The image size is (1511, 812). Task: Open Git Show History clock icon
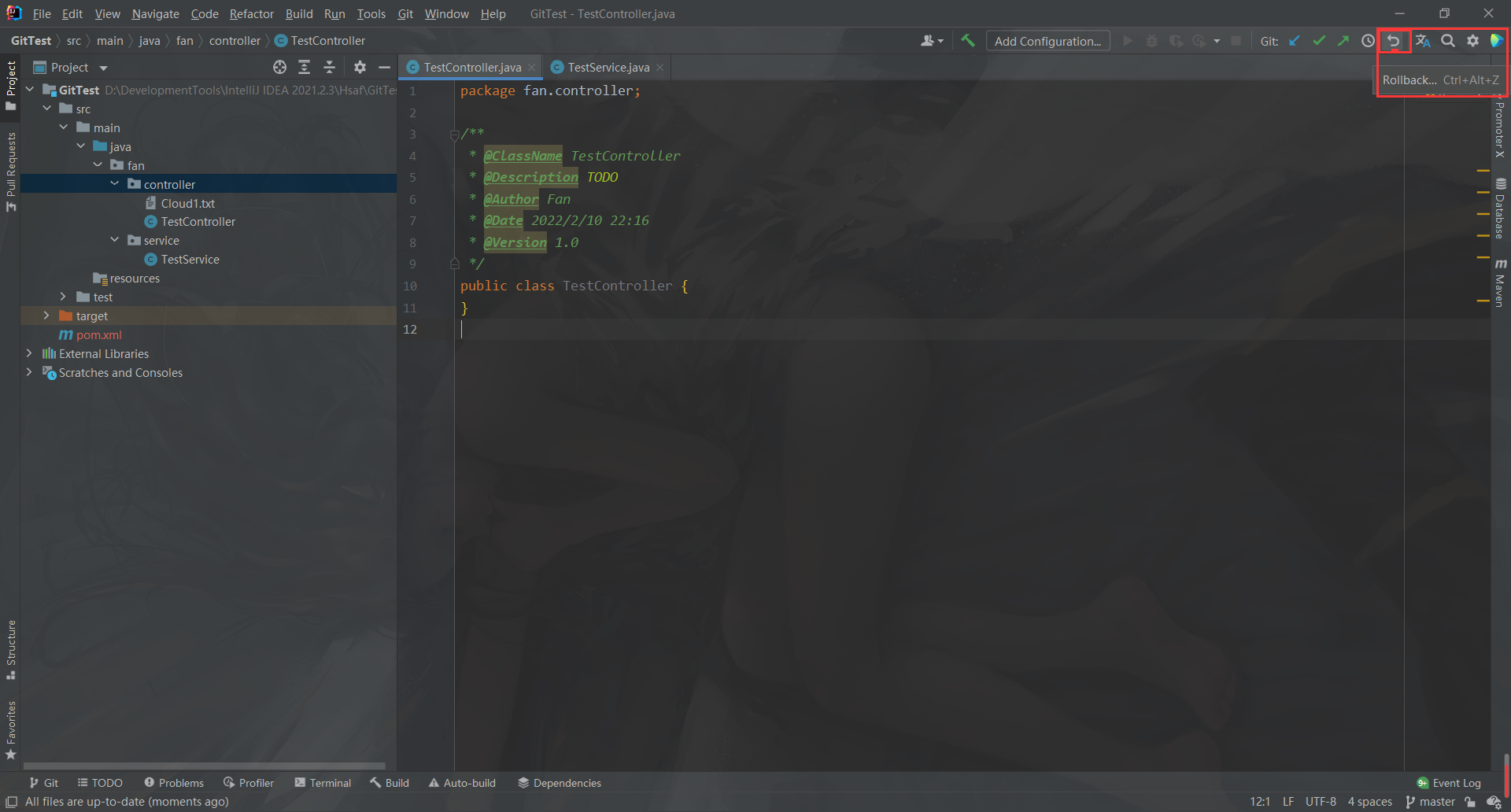click(1369, 41)
